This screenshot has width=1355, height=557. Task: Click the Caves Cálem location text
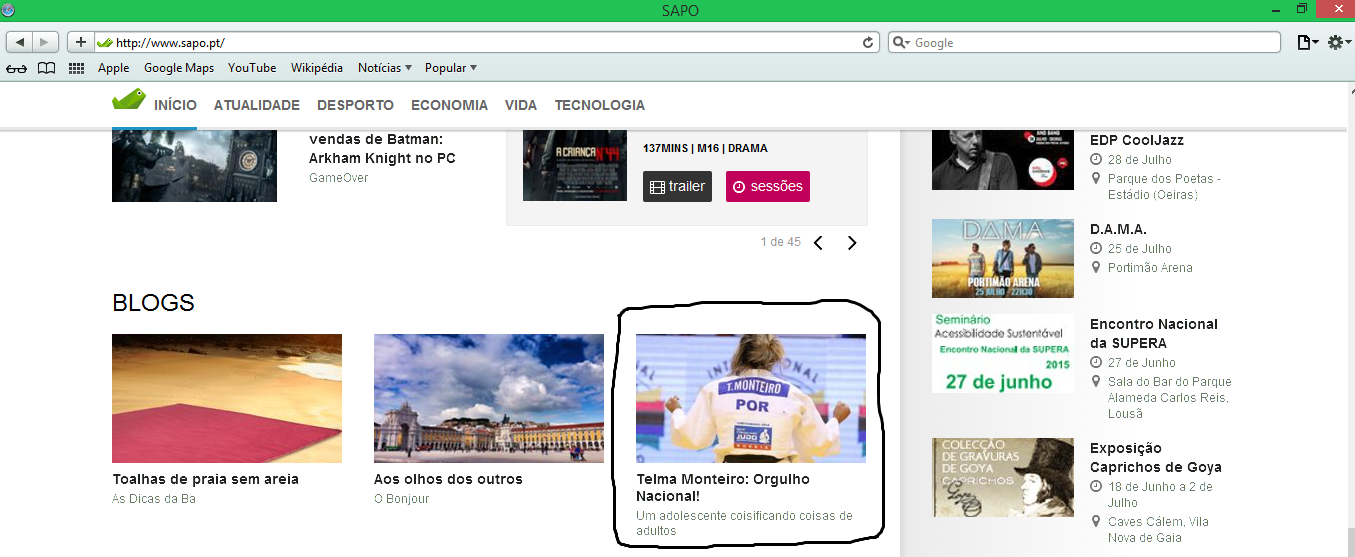tap(1159, 529)
